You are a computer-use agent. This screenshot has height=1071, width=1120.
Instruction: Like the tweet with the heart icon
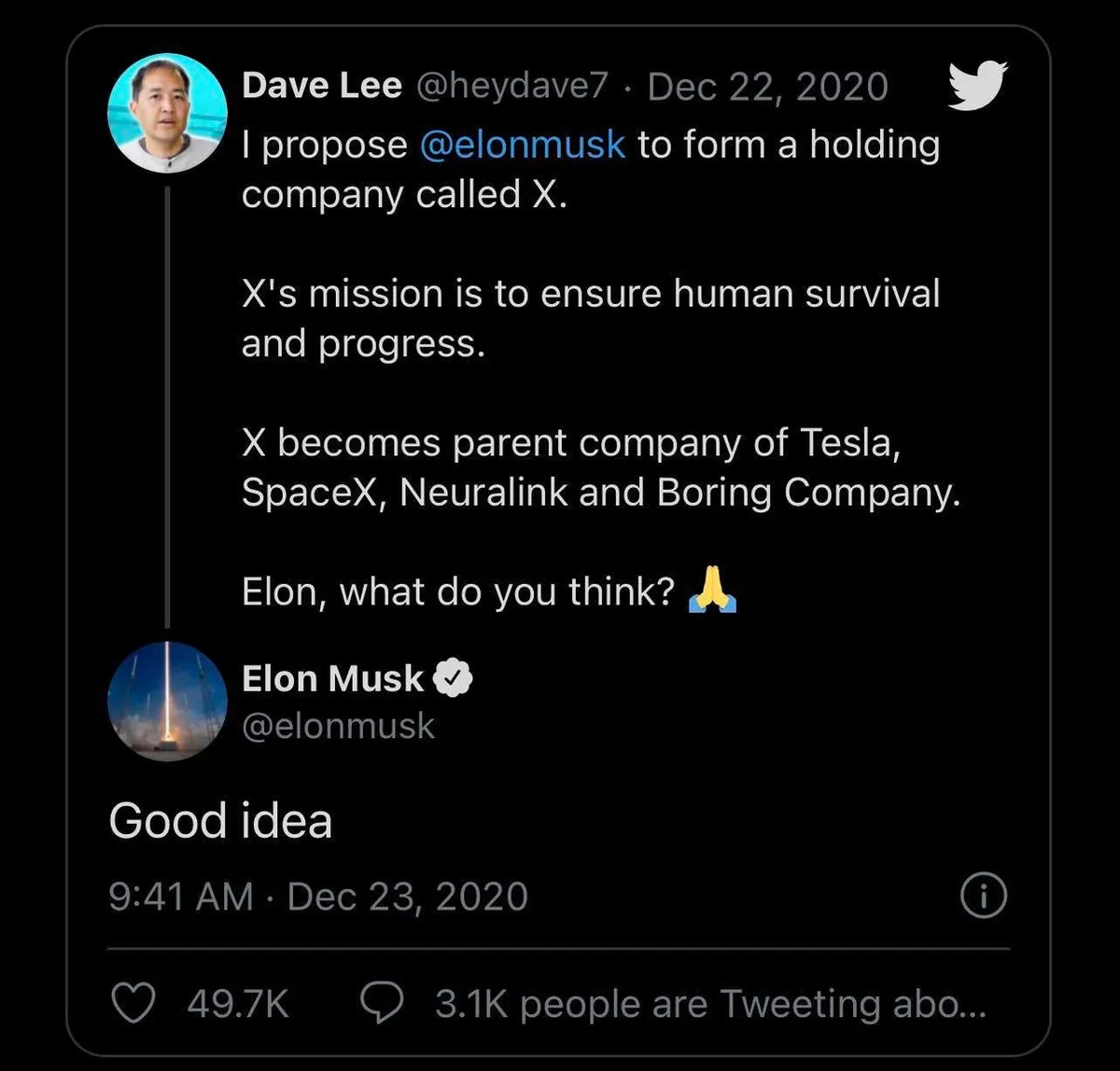(133, 1004)
